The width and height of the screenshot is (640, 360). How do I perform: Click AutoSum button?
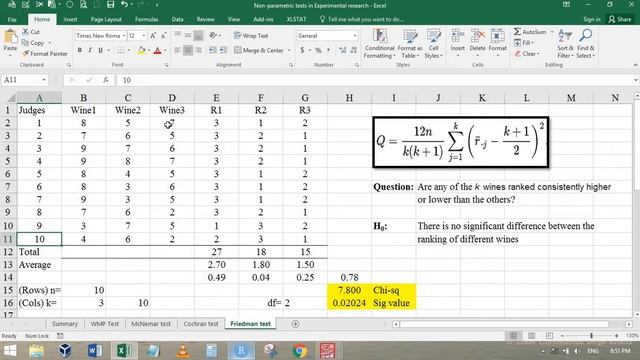click(x=529, y=31)
